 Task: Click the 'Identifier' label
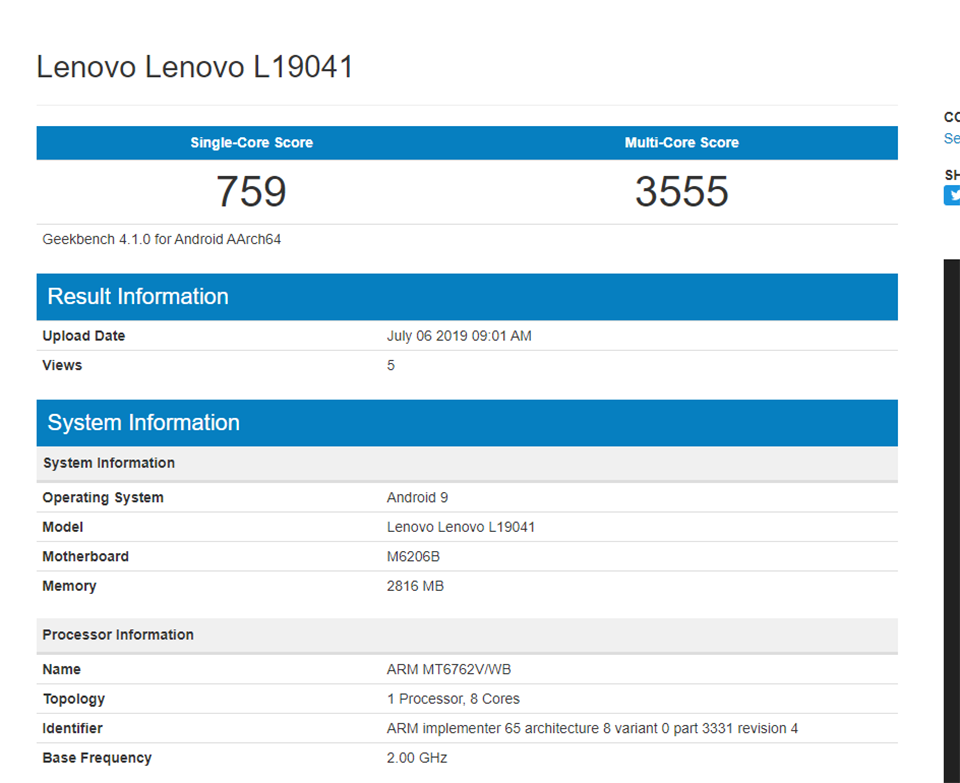click(x=72, y=729)
